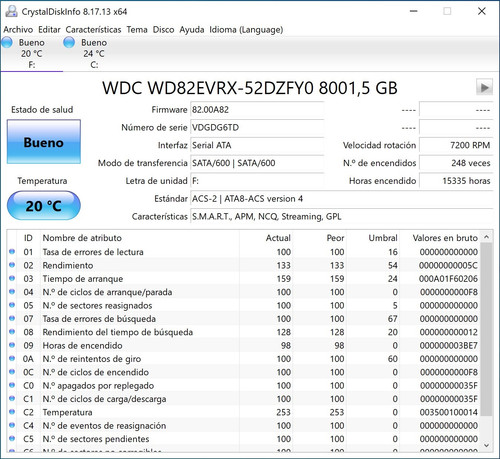Click the Firmware field 82.00A82
Viewport: 500px width, 459px height.
(257, 110)
